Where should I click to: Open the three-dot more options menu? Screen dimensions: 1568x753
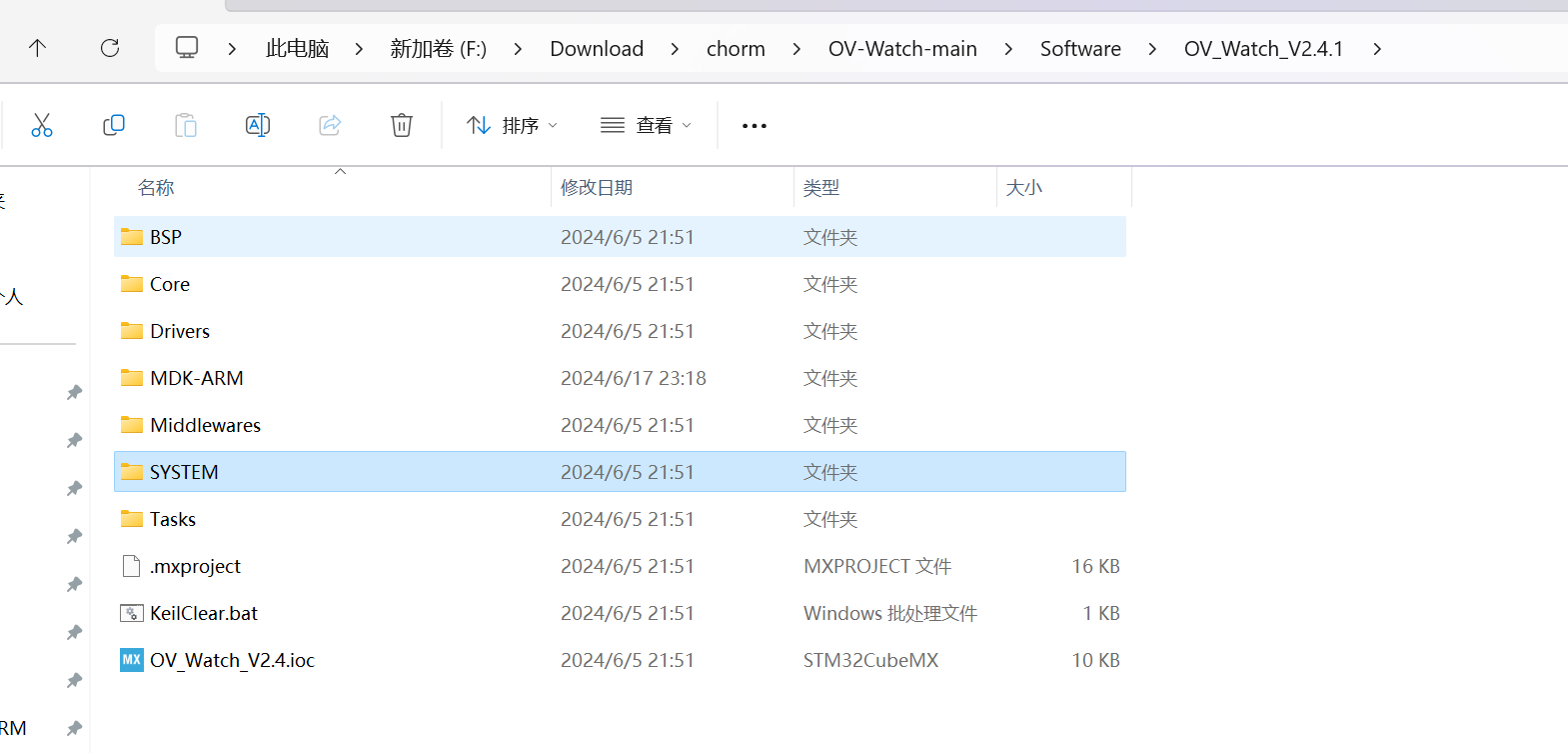click(x=755, y=126)
